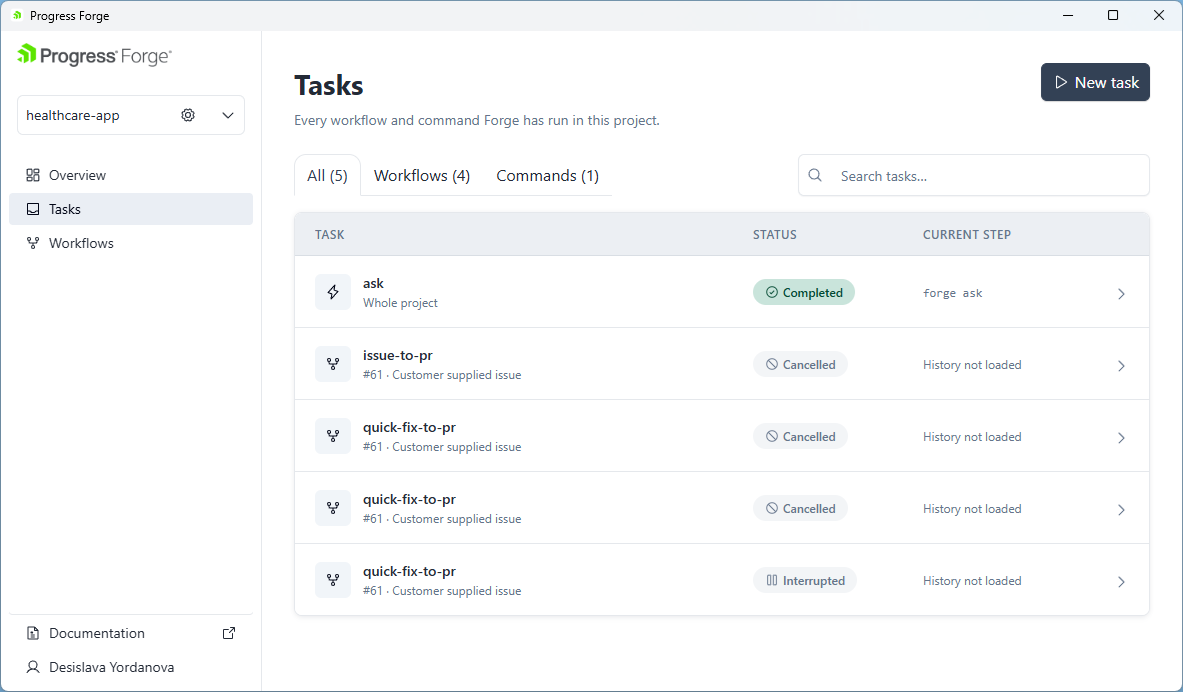Click the Workflows branch icon in sidebar
The height and width of the screenshot is (692, 1183).
(32, 243)
